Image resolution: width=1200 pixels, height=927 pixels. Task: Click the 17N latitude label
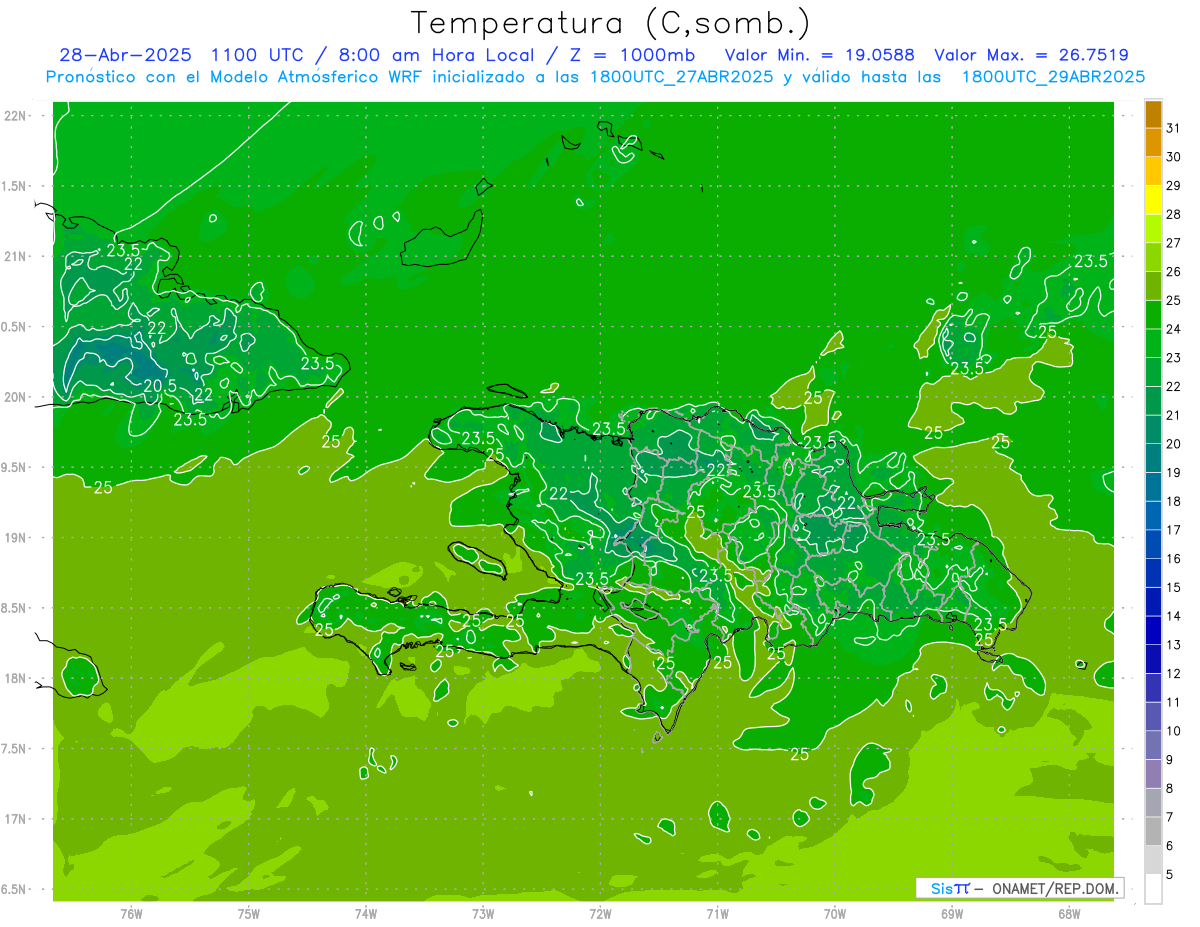16,819
